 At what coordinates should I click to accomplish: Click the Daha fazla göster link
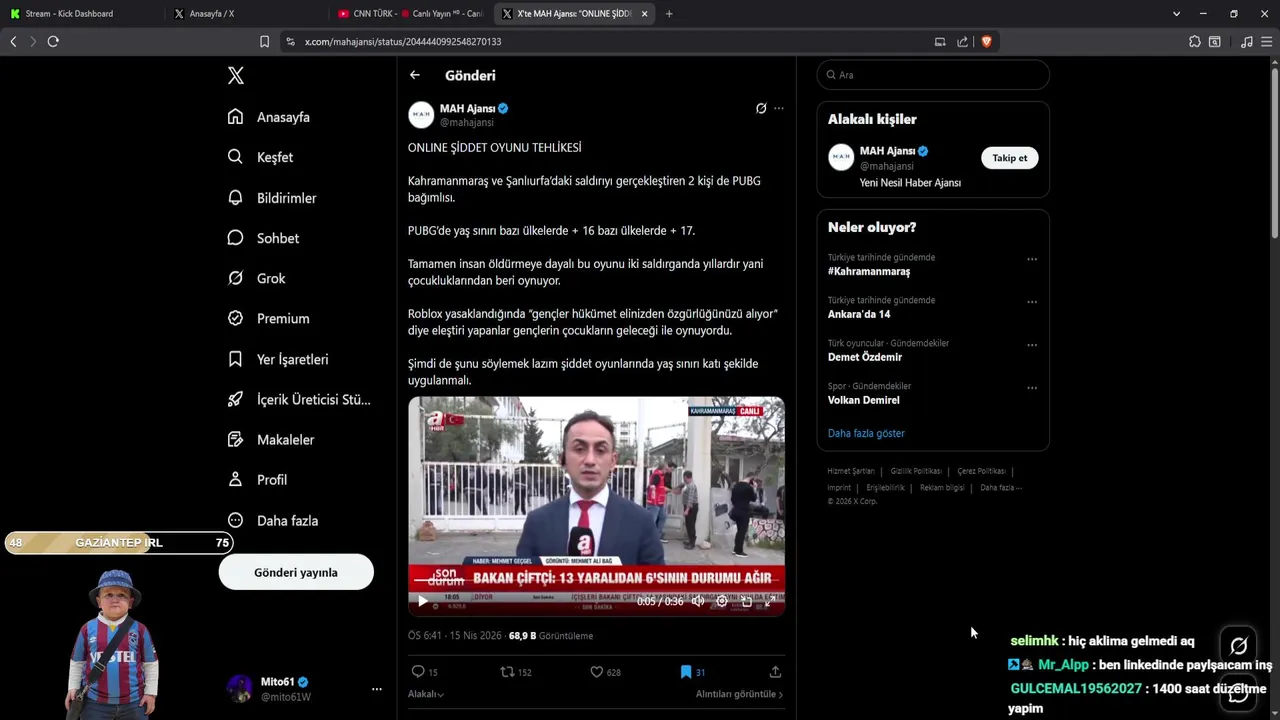click(866, 433)
